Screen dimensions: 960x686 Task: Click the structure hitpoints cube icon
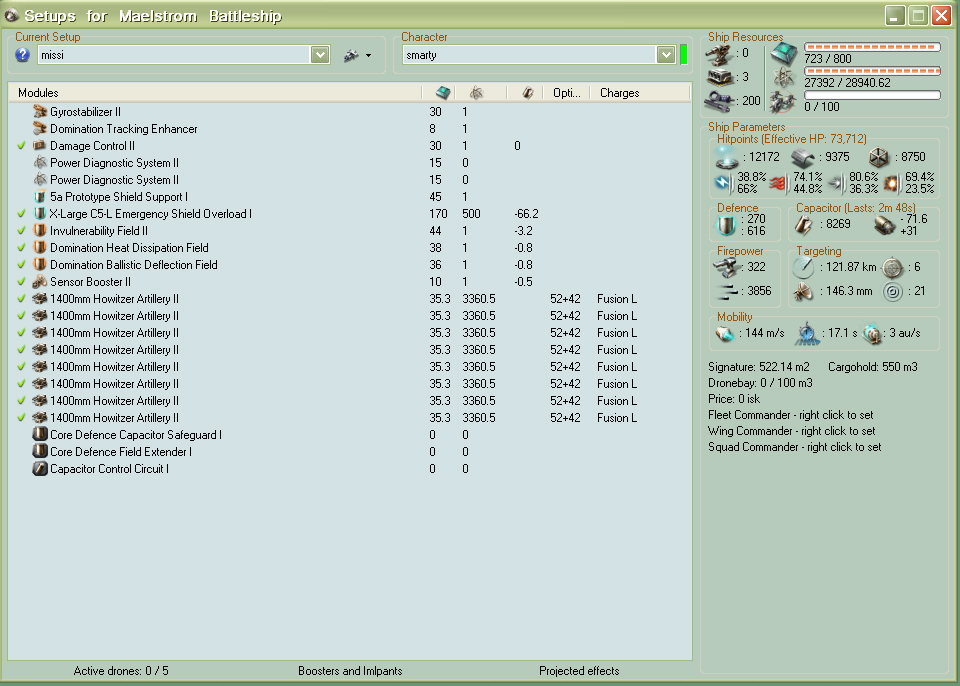coord(877,156)
